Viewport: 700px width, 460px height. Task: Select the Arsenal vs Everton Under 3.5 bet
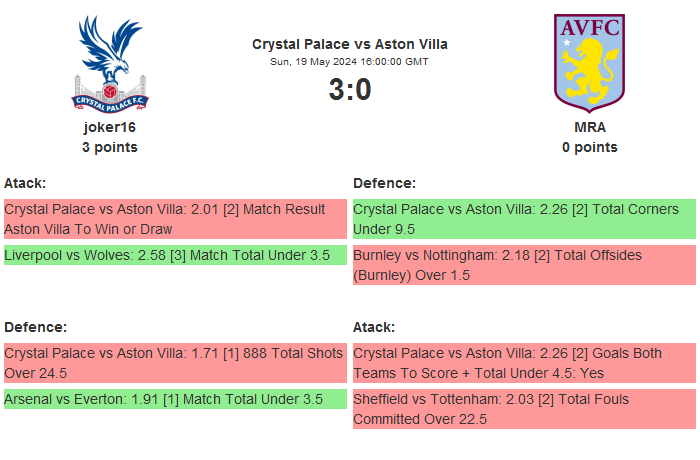click(175, 399)
